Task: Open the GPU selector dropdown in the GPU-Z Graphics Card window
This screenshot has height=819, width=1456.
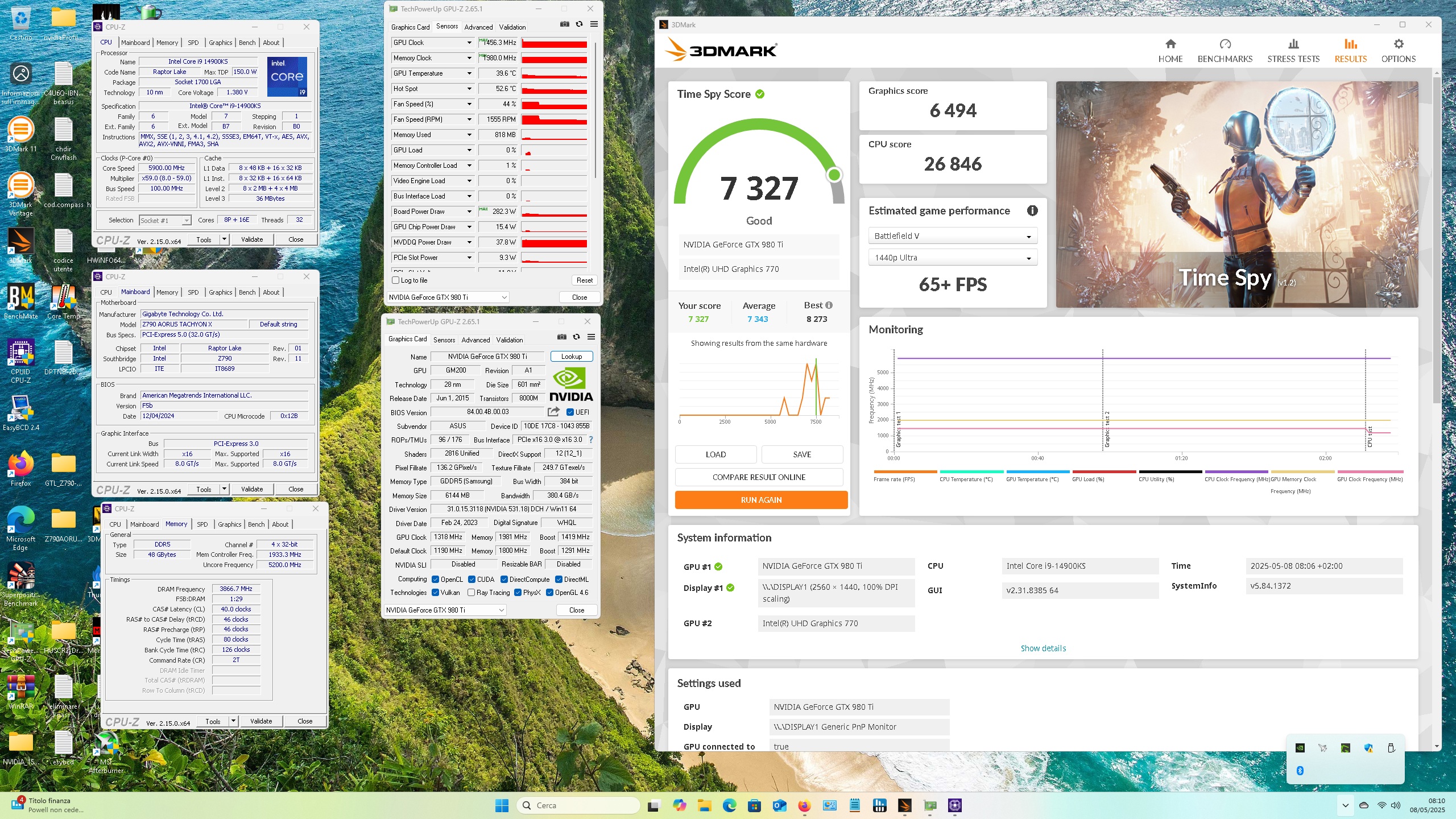Action: (x=445, y=610)
